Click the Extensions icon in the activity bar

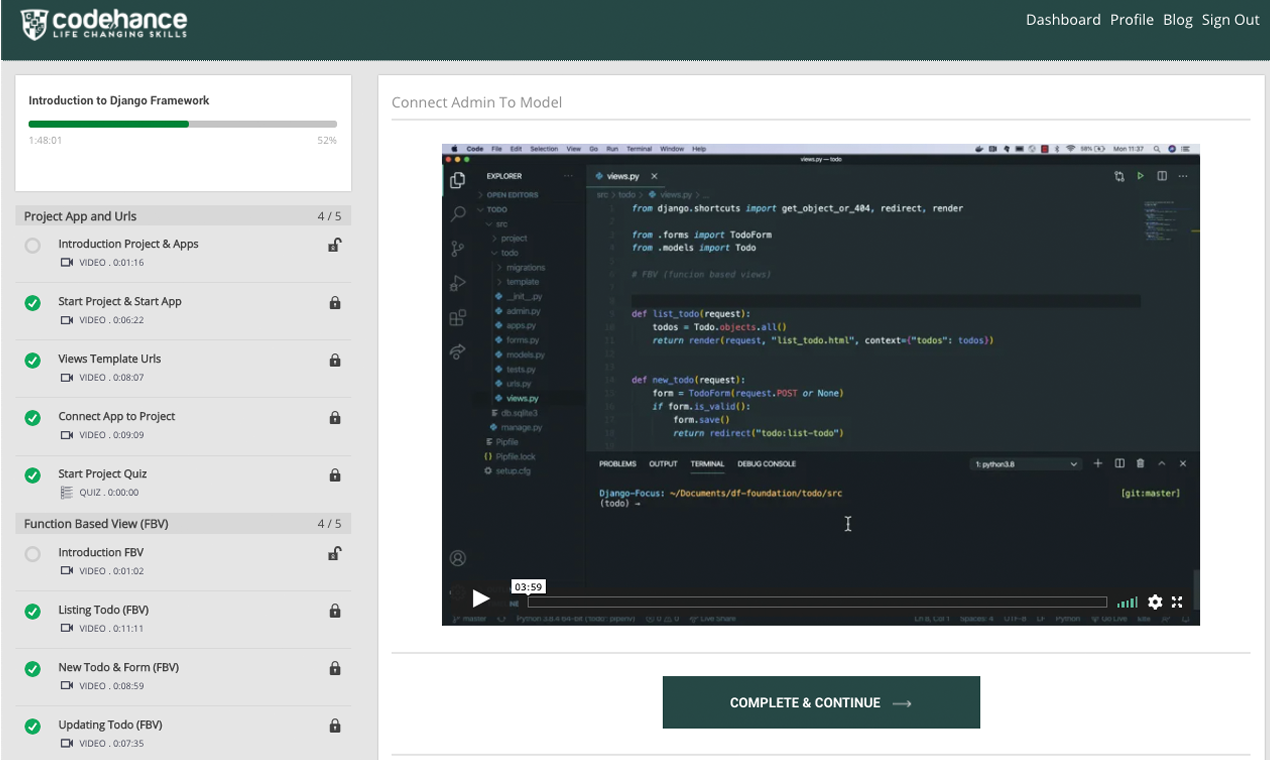tap(457, 317)
